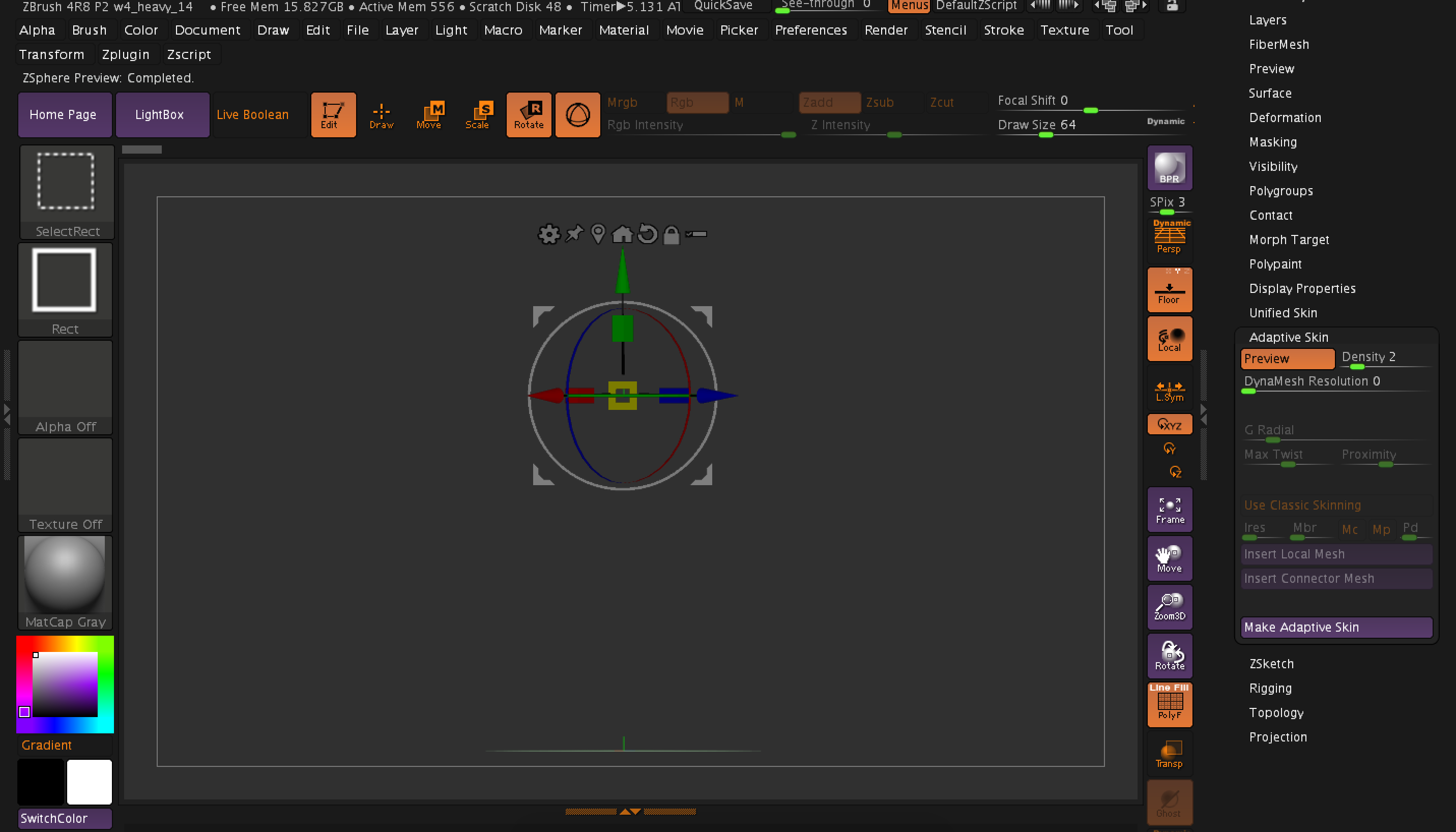Image resolution: width=1456 pixels, height=832 pixels.
Task: Activate Move mode in the top shelf
Action: point(429,114)
